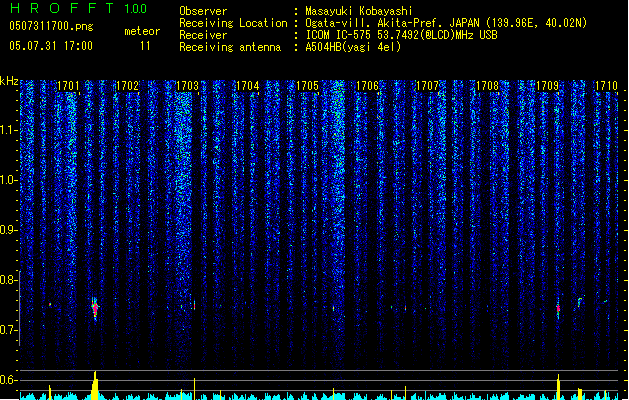
Task: Click the 0.8 kHz axis label
Action: click(8, 280)
